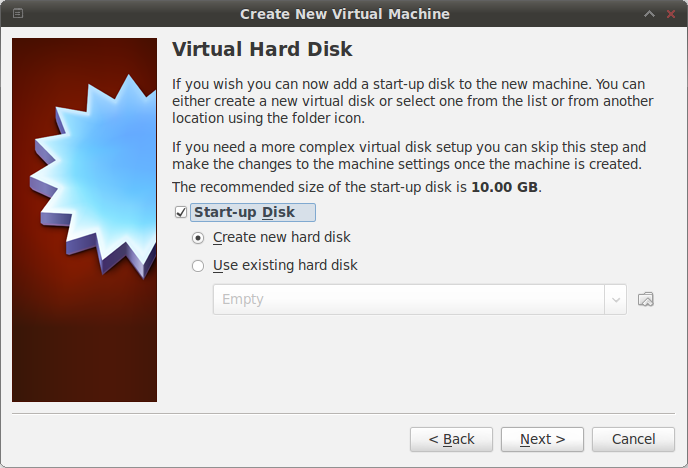Proceed by pressing the Next button
This screenshot has width=688, height=468.
coord(542,439)
